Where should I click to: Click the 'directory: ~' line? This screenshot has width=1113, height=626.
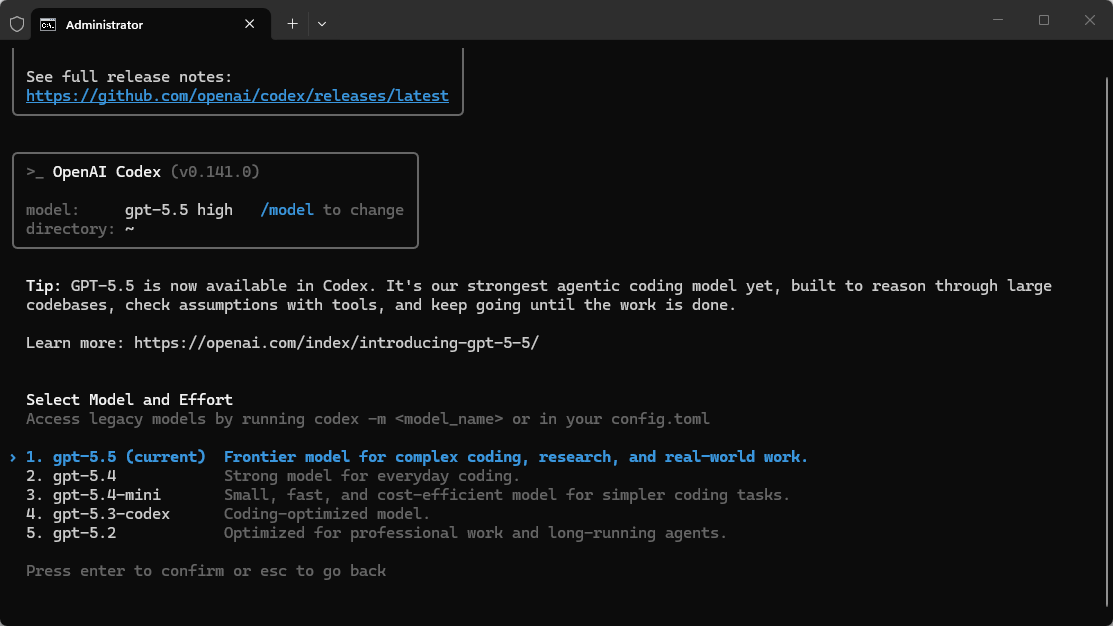(80, 229)
